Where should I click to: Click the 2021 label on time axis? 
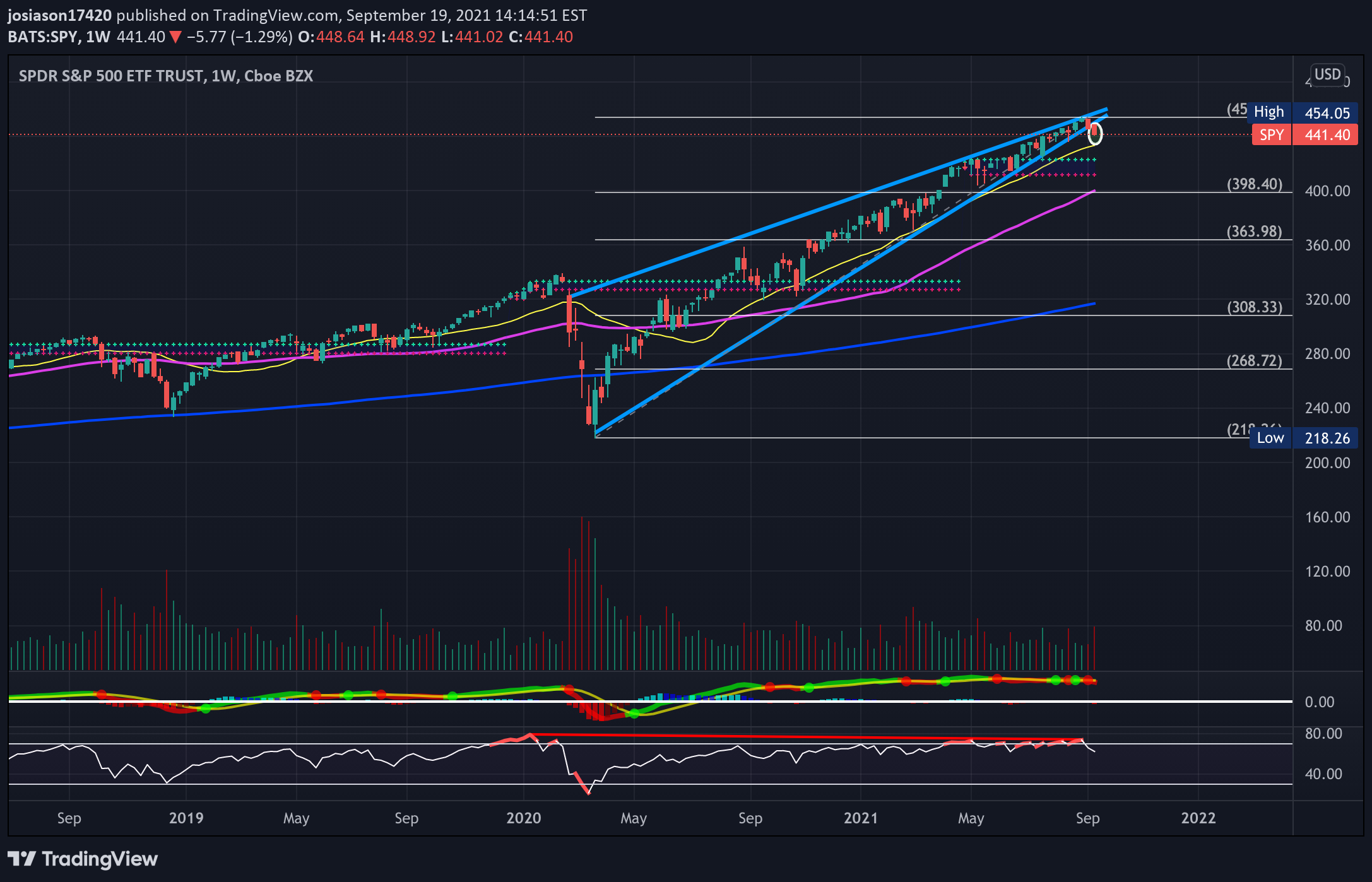(861, 818)
